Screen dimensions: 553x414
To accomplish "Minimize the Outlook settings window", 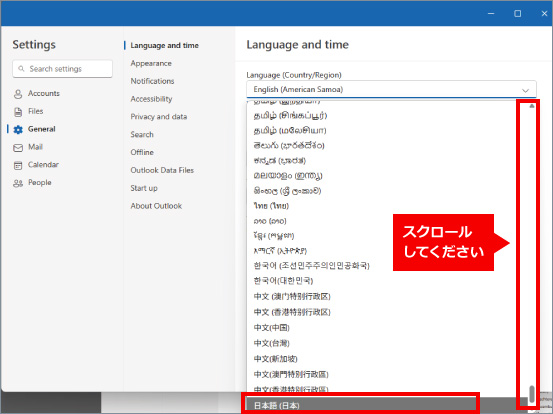I will pos(491,13).
